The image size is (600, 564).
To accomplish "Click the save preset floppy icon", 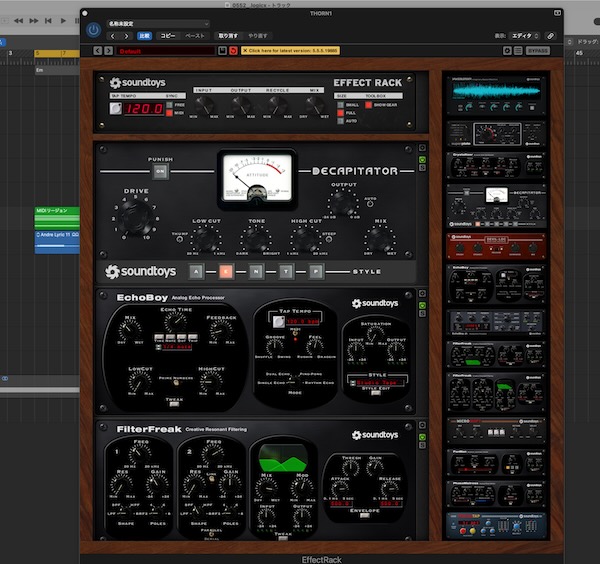I will point(222,51).
